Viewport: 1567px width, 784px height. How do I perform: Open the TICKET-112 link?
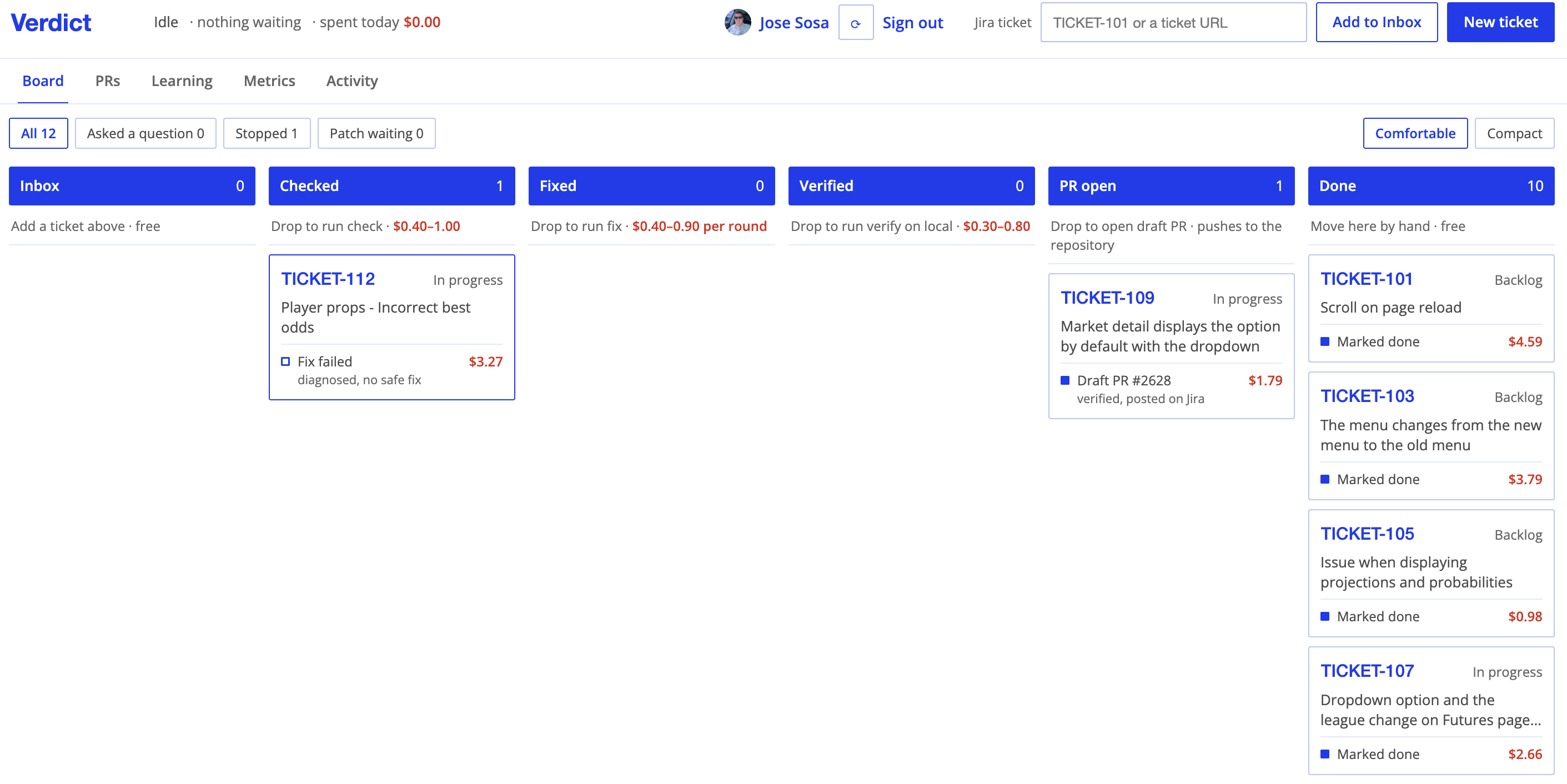tap(328, 279)
